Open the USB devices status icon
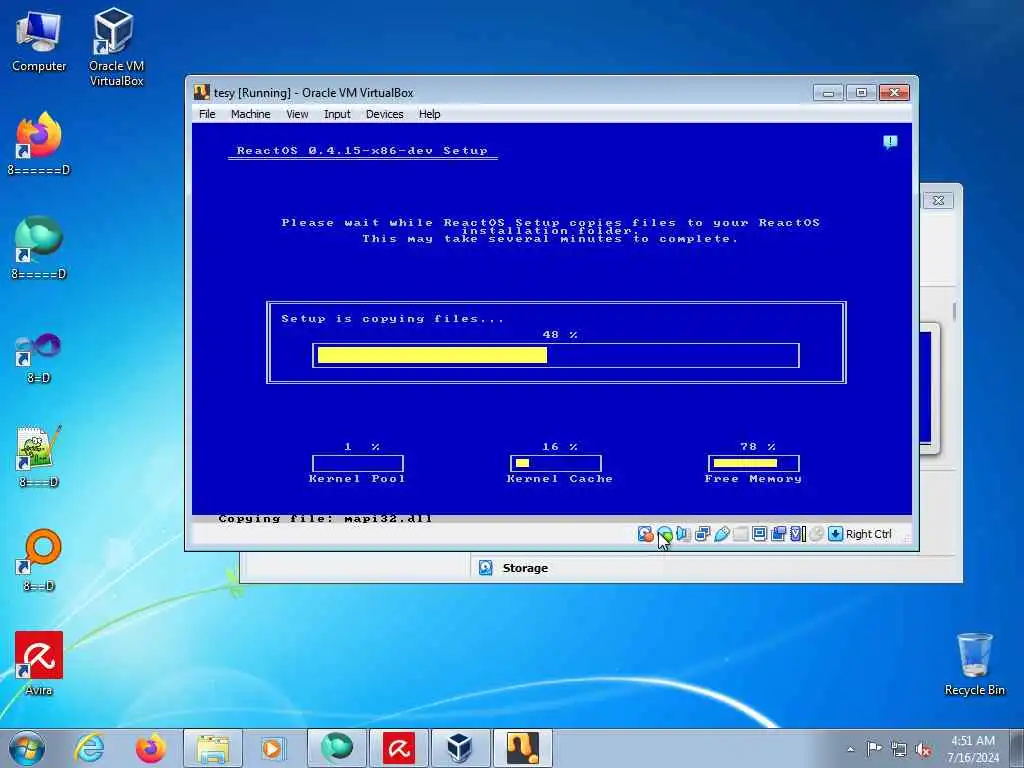This screenshot has width=1024, height=768. click(722, 534)
